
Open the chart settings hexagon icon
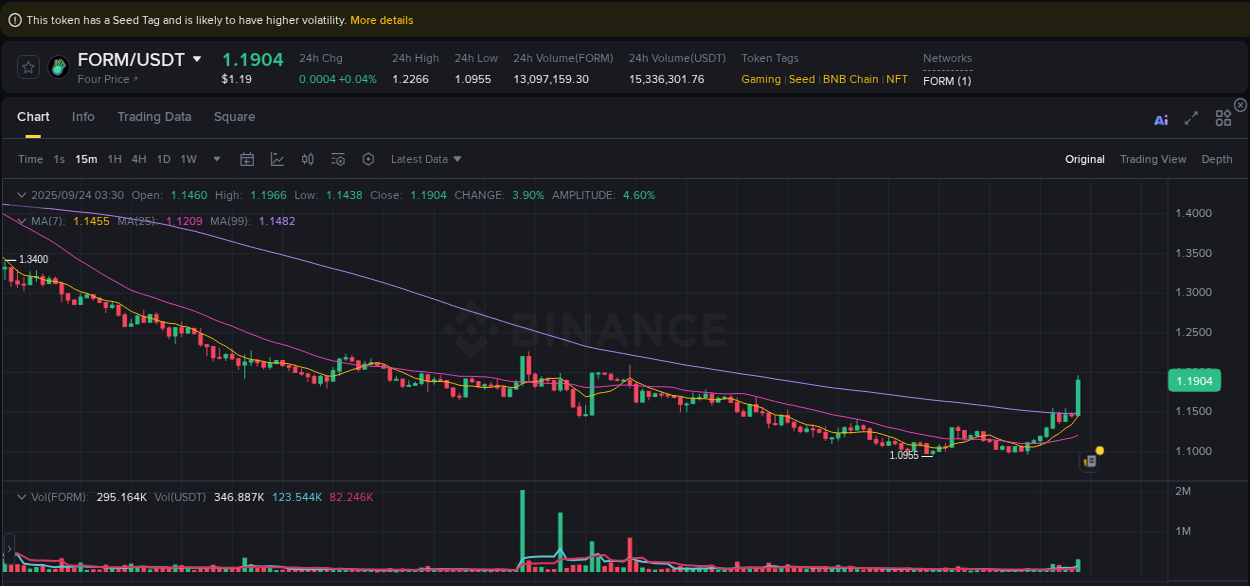point(368,158)
